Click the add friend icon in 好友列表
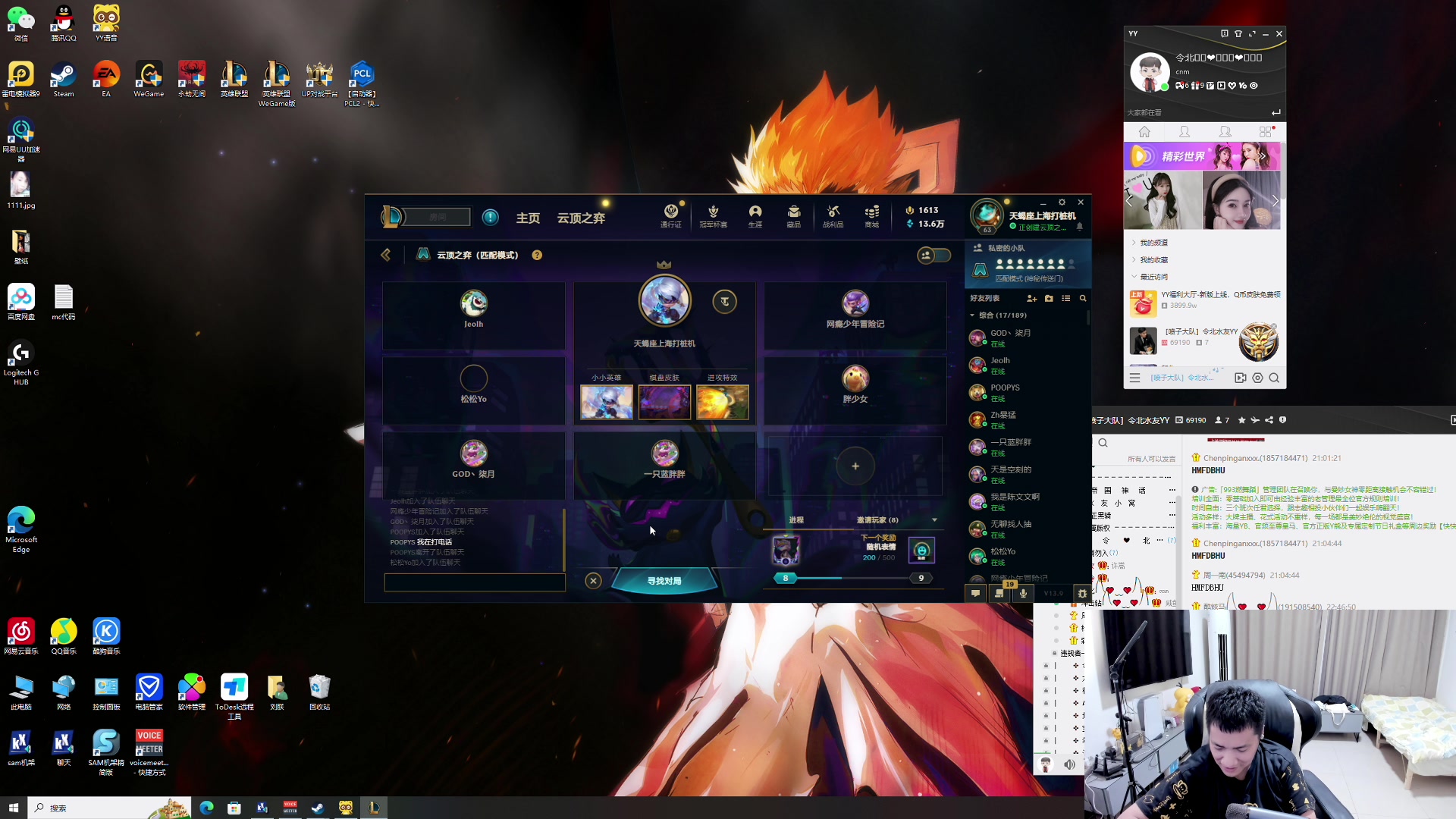The width and height of the screenshot is (1456, 819). tap(1031, 299)
